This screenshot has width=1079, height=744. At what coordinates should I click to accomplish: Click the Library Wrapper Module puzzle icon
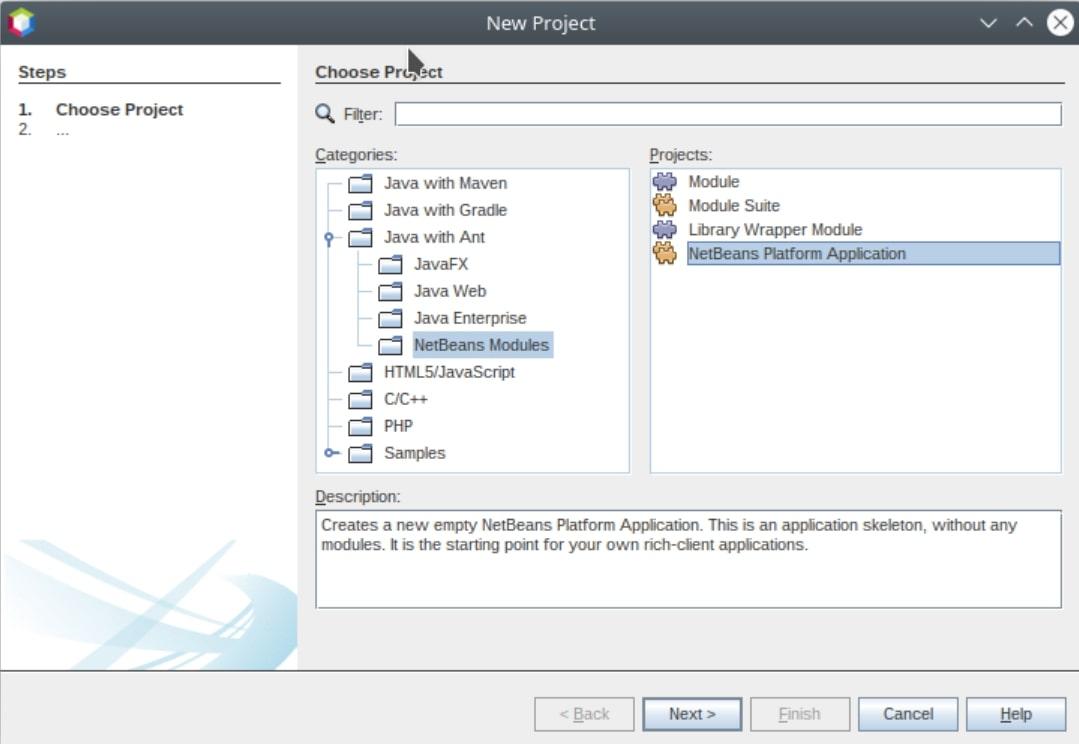(665, 229)
